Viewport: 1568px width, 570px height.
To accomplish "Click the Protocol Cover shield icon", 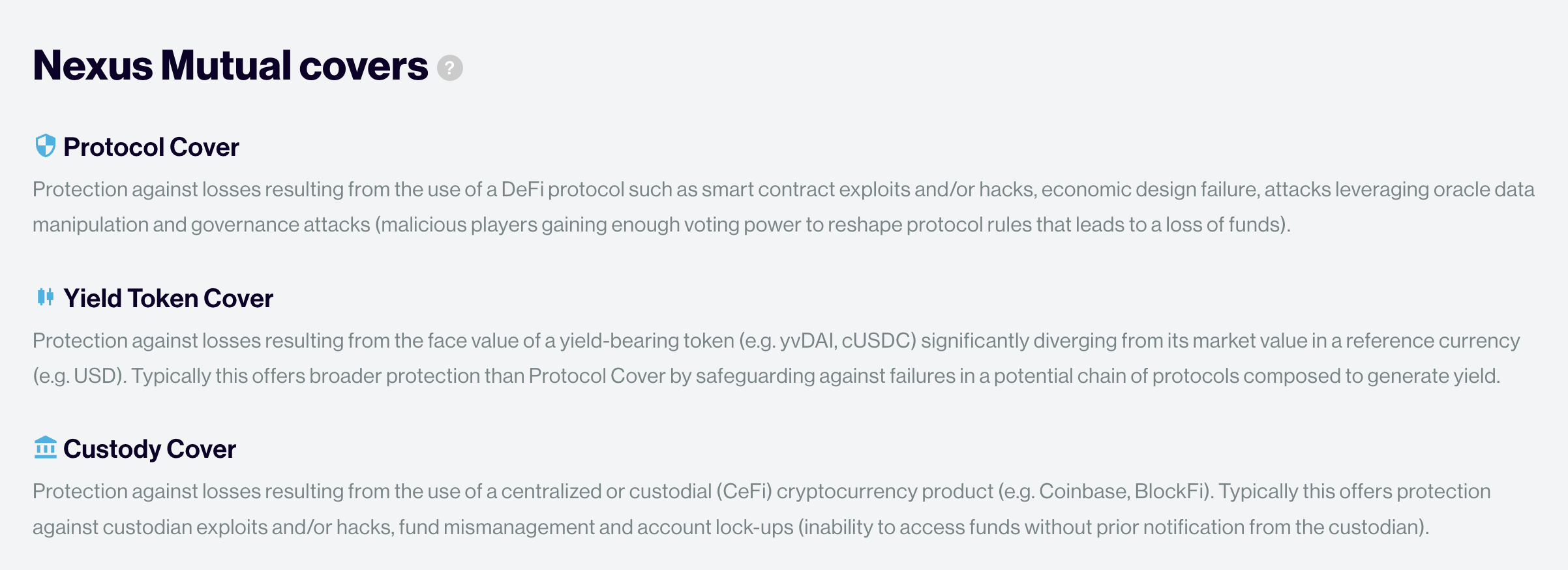I will click(x=45, y=146).
